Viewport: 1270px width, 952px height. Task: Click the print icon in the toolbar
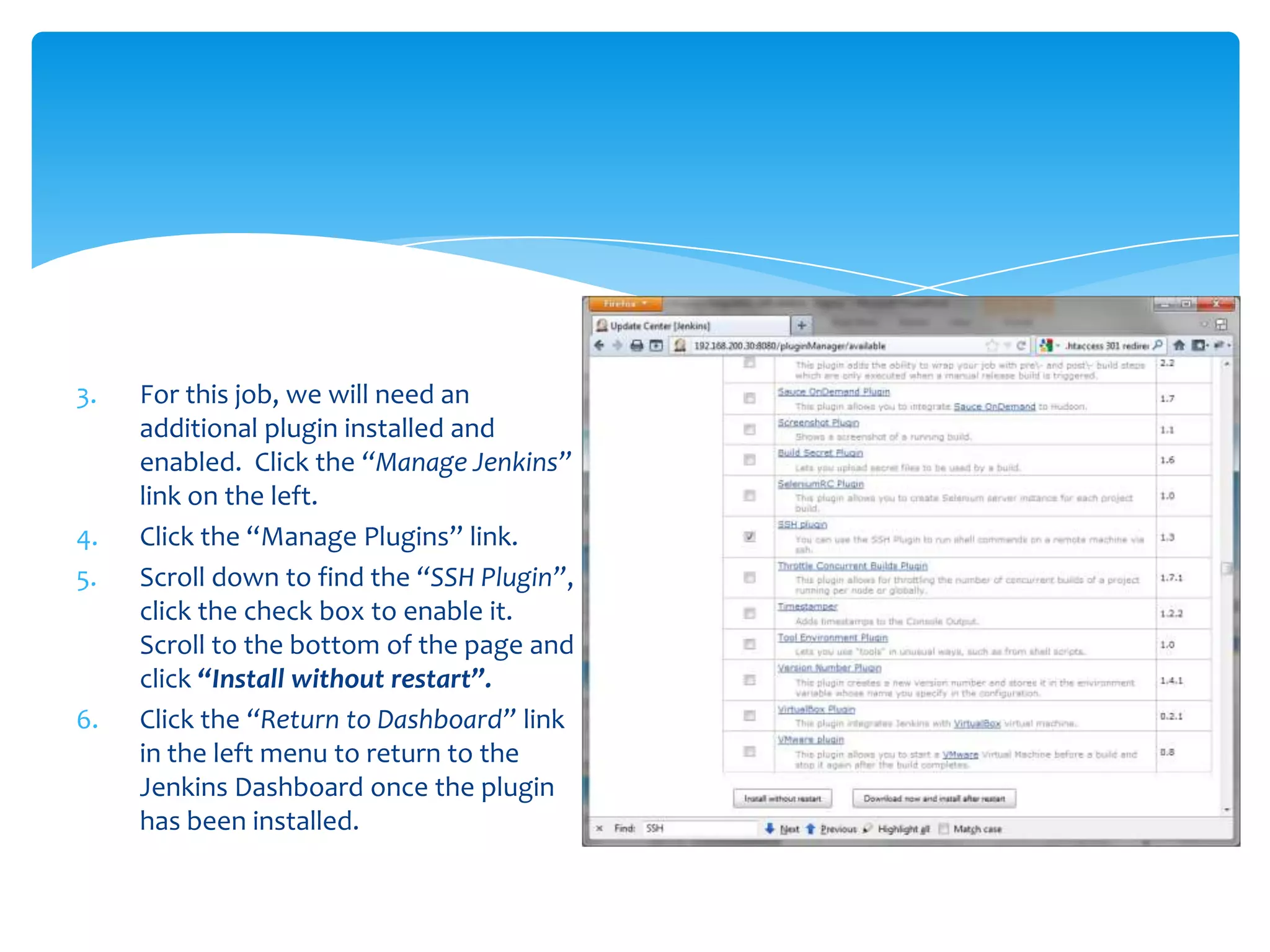637,345
